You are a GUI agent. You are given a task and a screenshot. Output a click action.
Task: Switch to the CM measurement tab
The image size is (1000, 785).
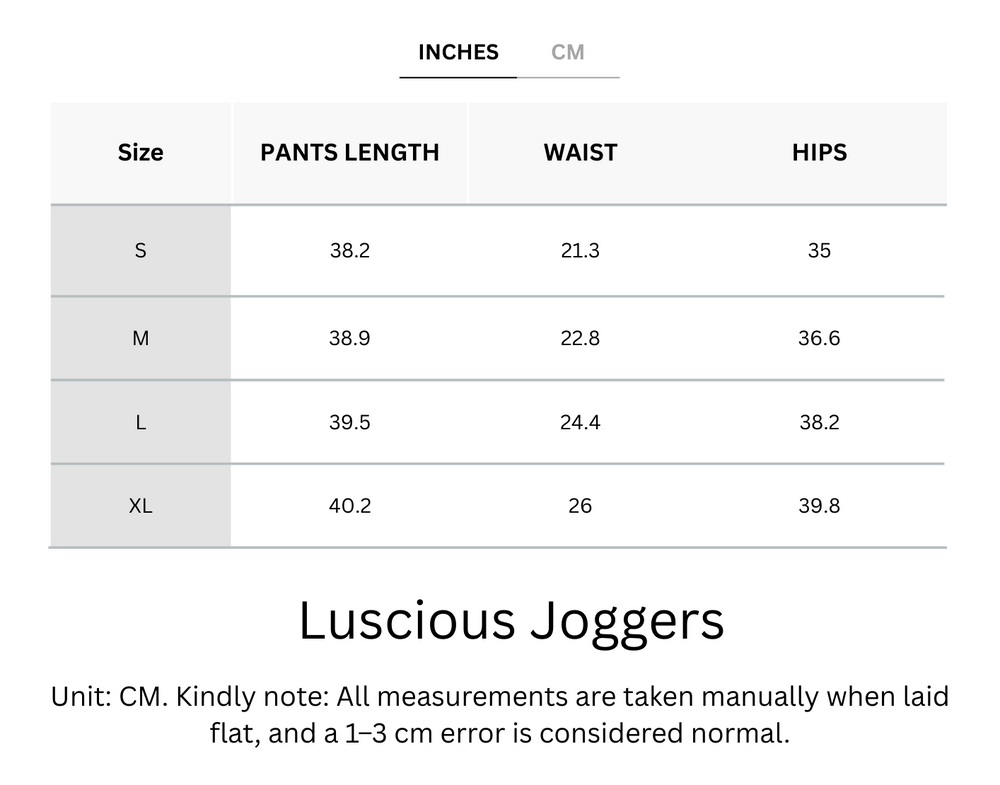[568, 52]
